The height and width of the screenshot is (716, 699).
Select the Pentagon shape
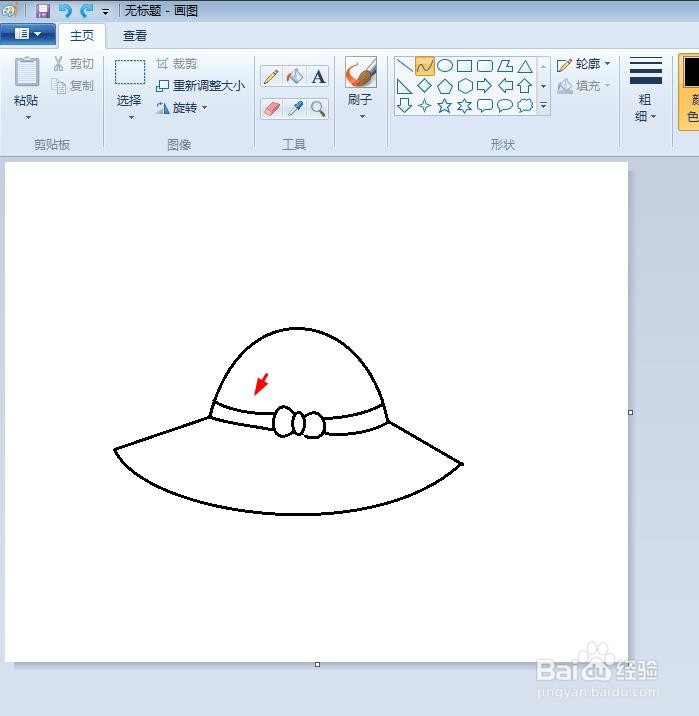coord(445,86)
